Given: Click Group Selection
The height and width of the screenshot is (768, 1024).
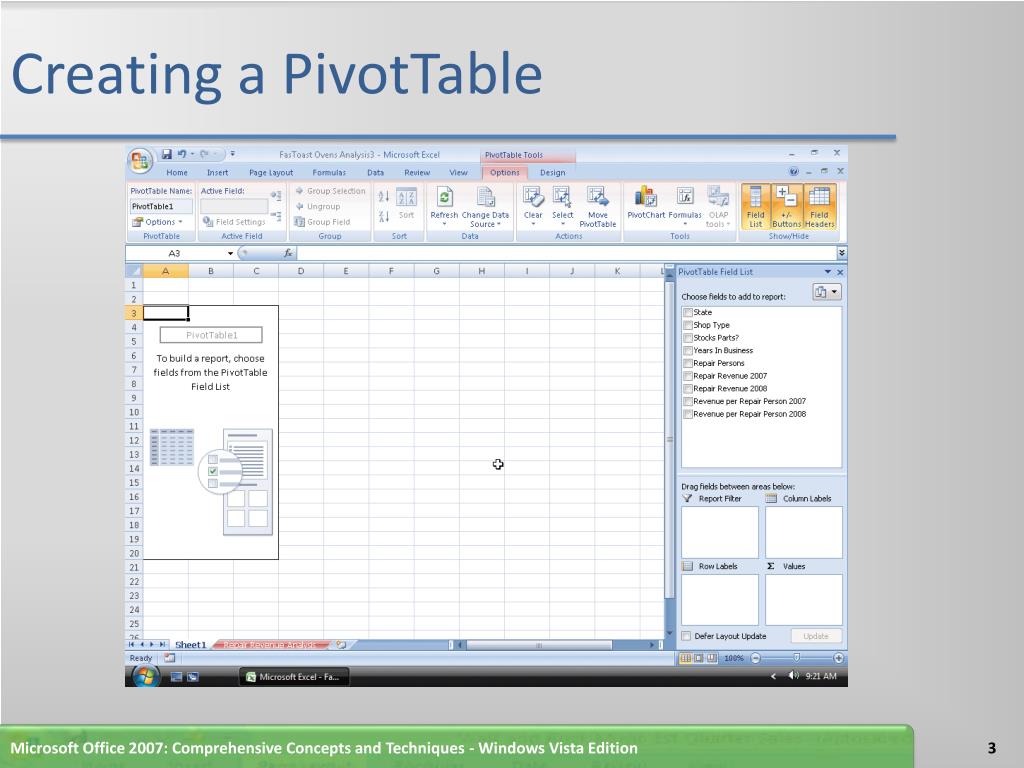Looking at the screenshot, I should pyautogui.click(x=330, y=191).
